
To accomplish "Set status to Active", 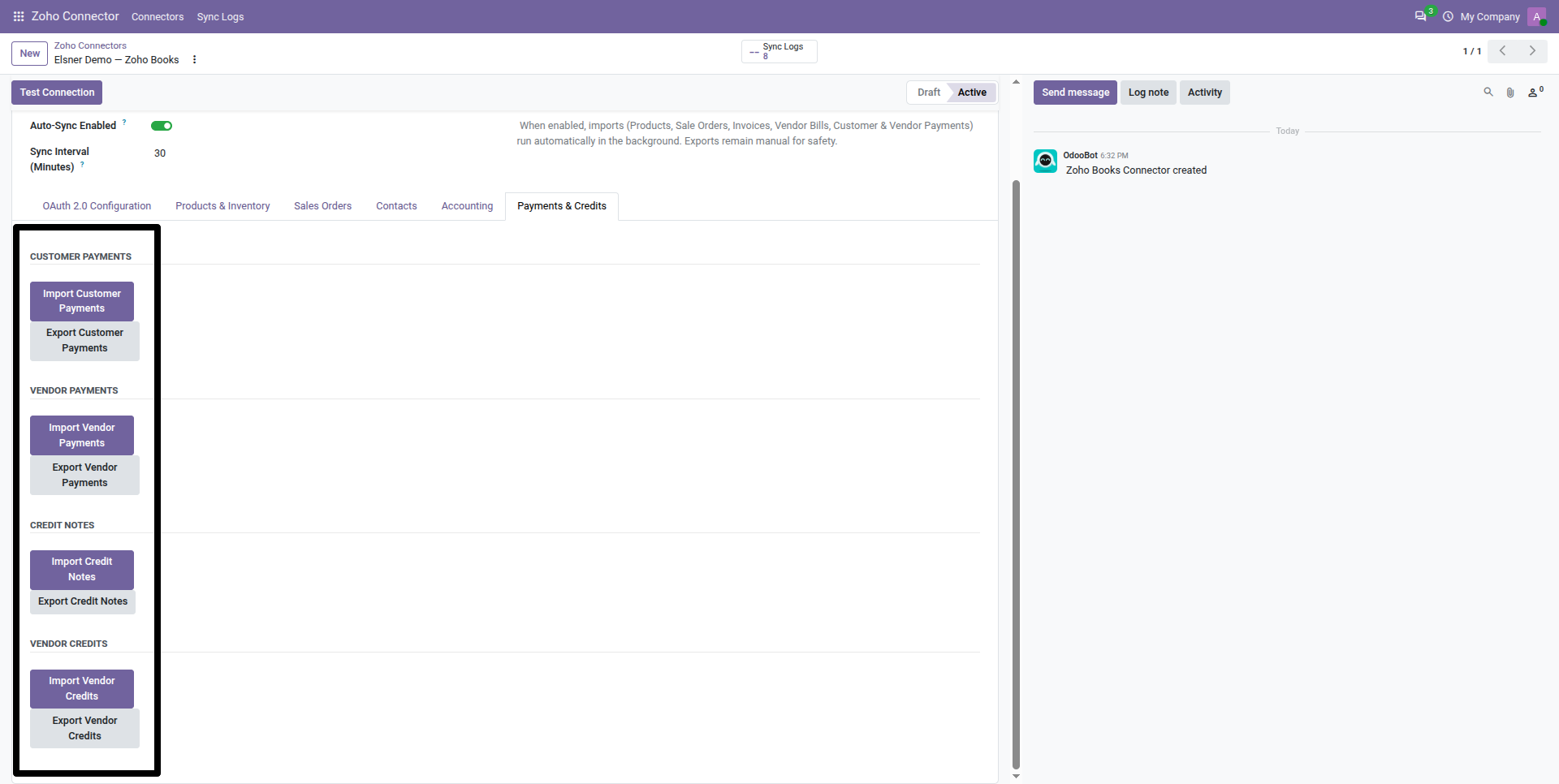I will [x=972, y=93].
